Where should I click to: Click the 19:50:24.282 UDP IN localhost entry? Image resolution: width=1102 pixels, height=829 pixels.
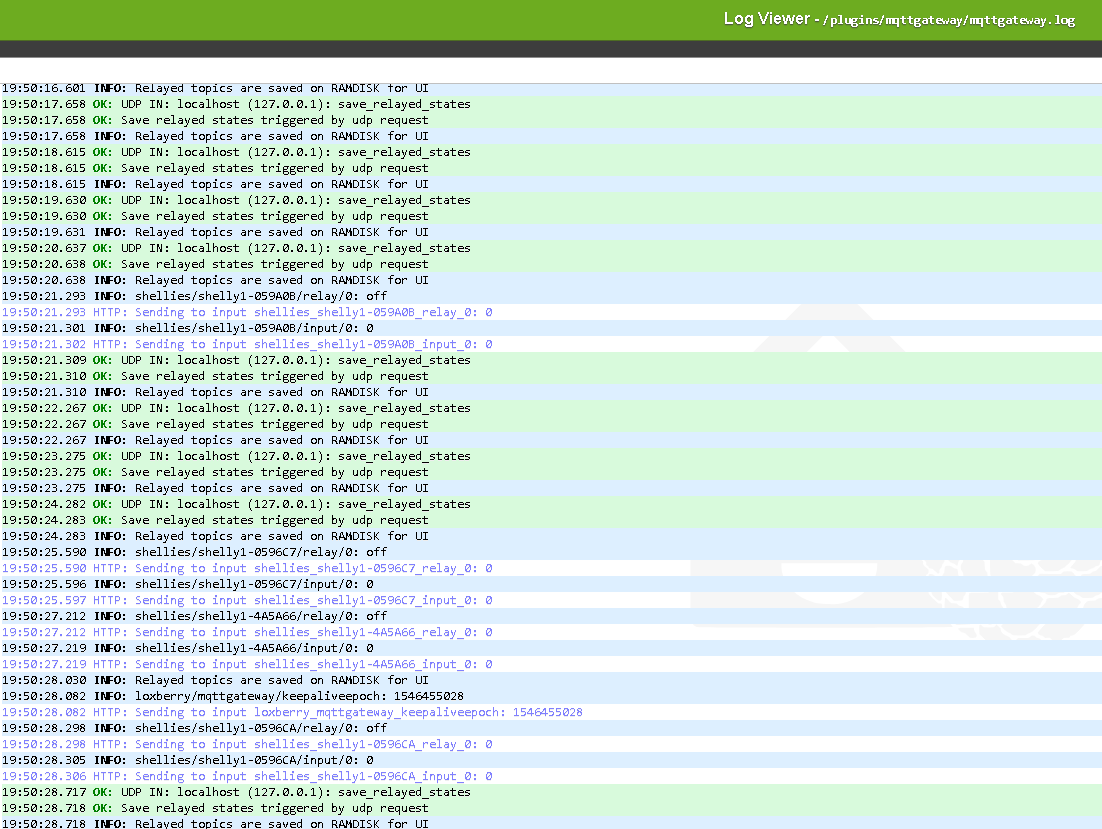tap(280, 504)
